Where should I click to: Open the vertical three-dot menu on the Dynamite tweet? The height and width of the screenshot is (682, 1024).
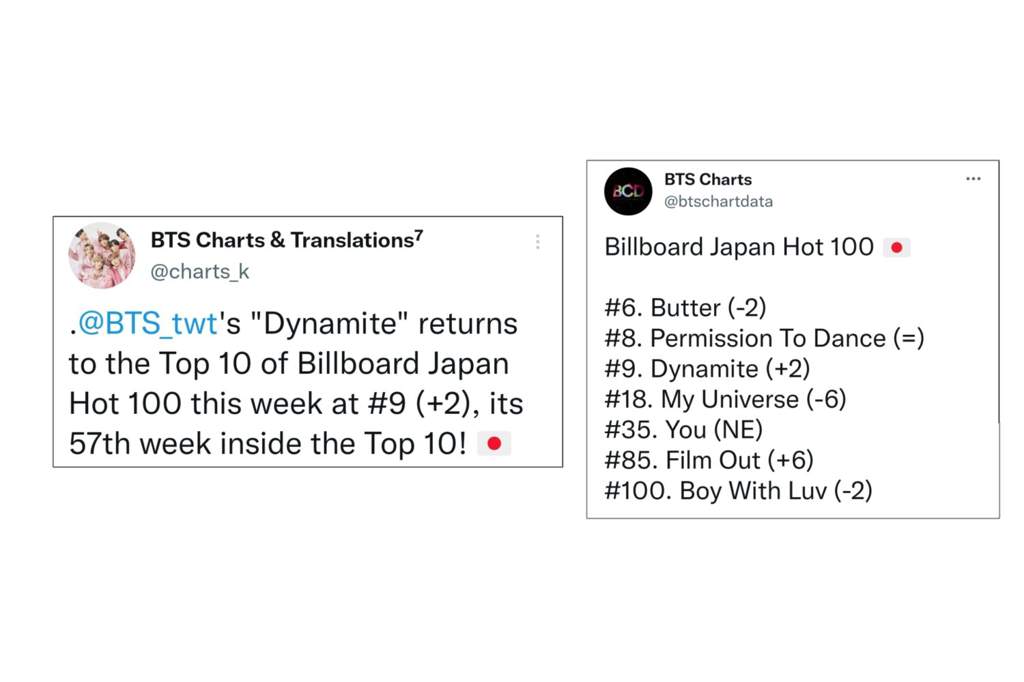(537, 242)
